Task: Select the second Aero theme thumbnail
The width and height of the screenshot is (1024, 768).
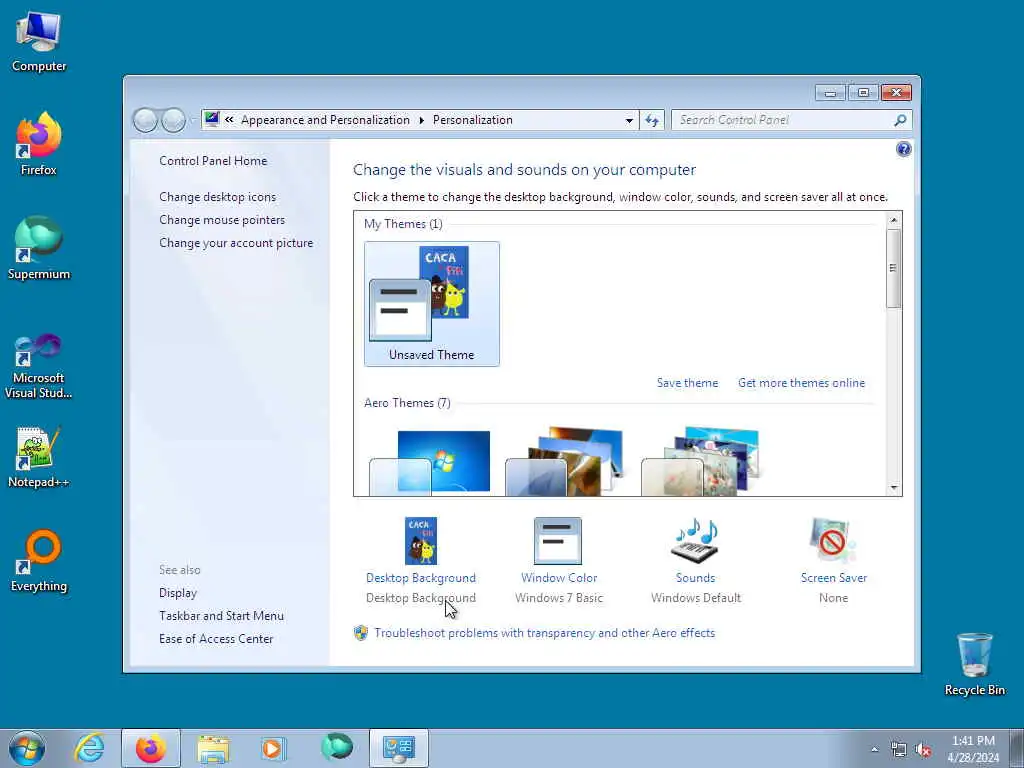Action: [x=566, y=461]
